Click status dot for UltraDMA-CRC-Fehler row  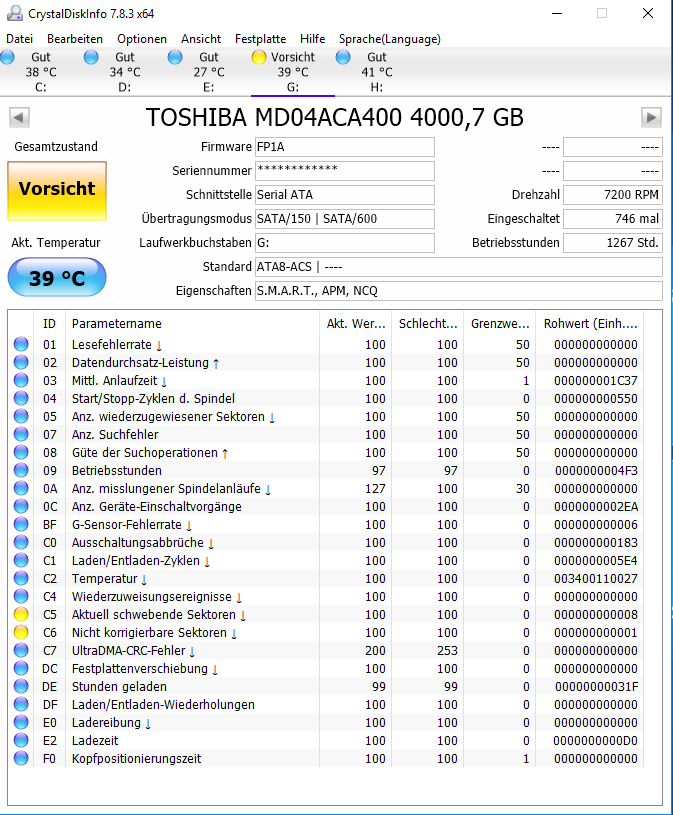(x=21, y=650)
